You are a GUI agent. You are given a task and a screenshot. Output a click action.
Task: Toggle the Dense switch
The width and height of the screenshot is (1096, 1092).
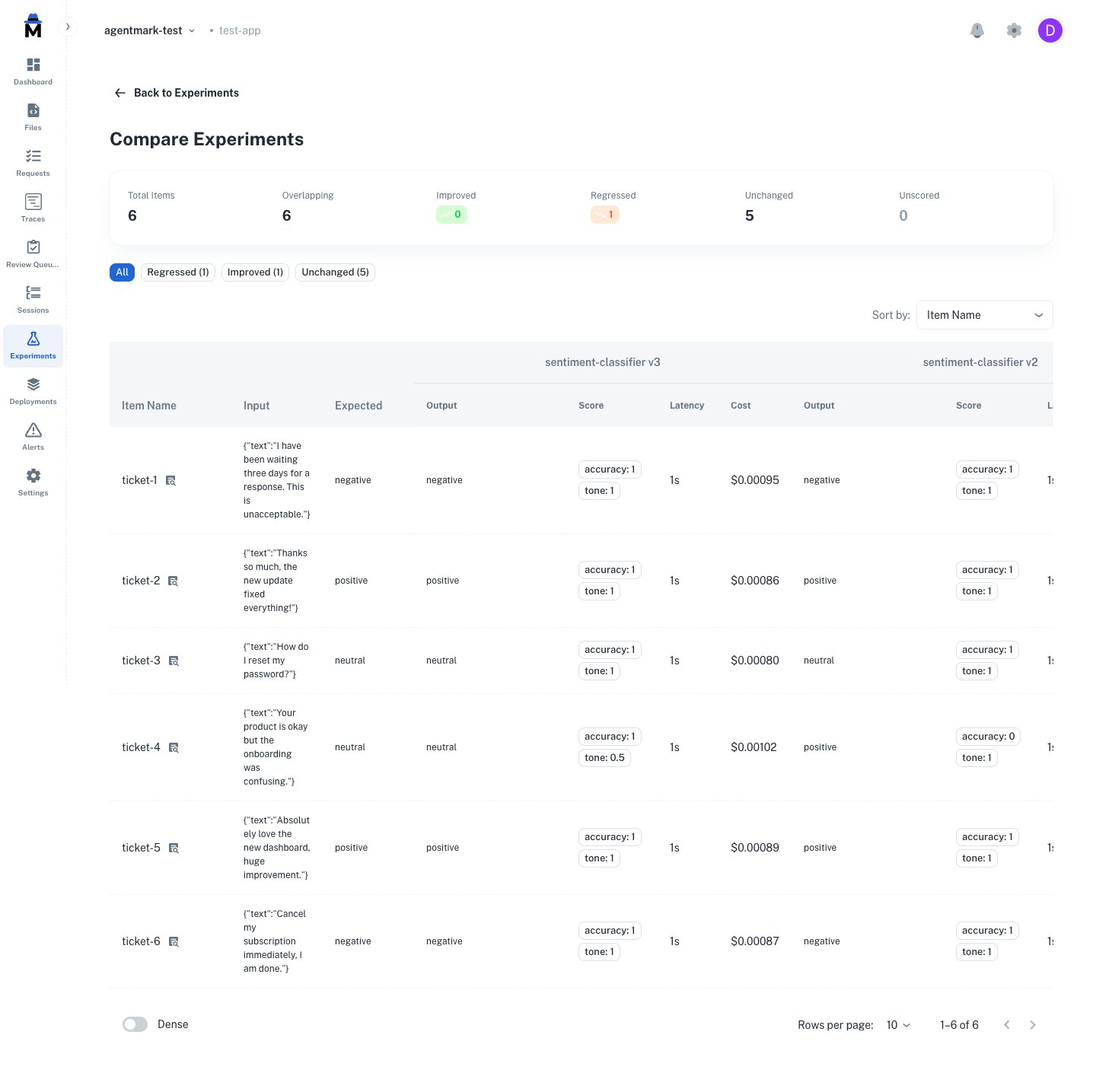coord(135,1024)
